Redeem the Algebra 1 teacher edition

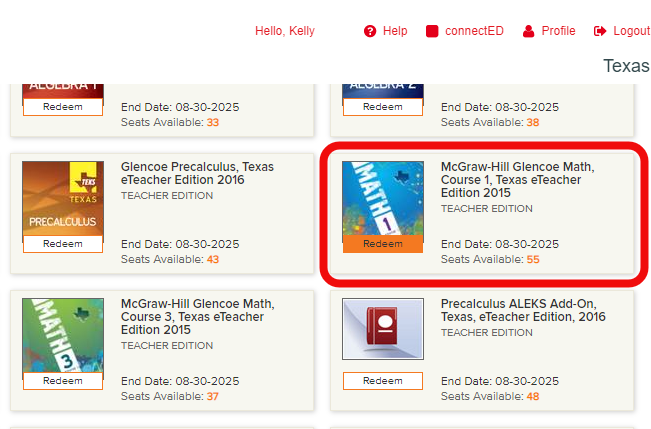[x=63, y=107]
